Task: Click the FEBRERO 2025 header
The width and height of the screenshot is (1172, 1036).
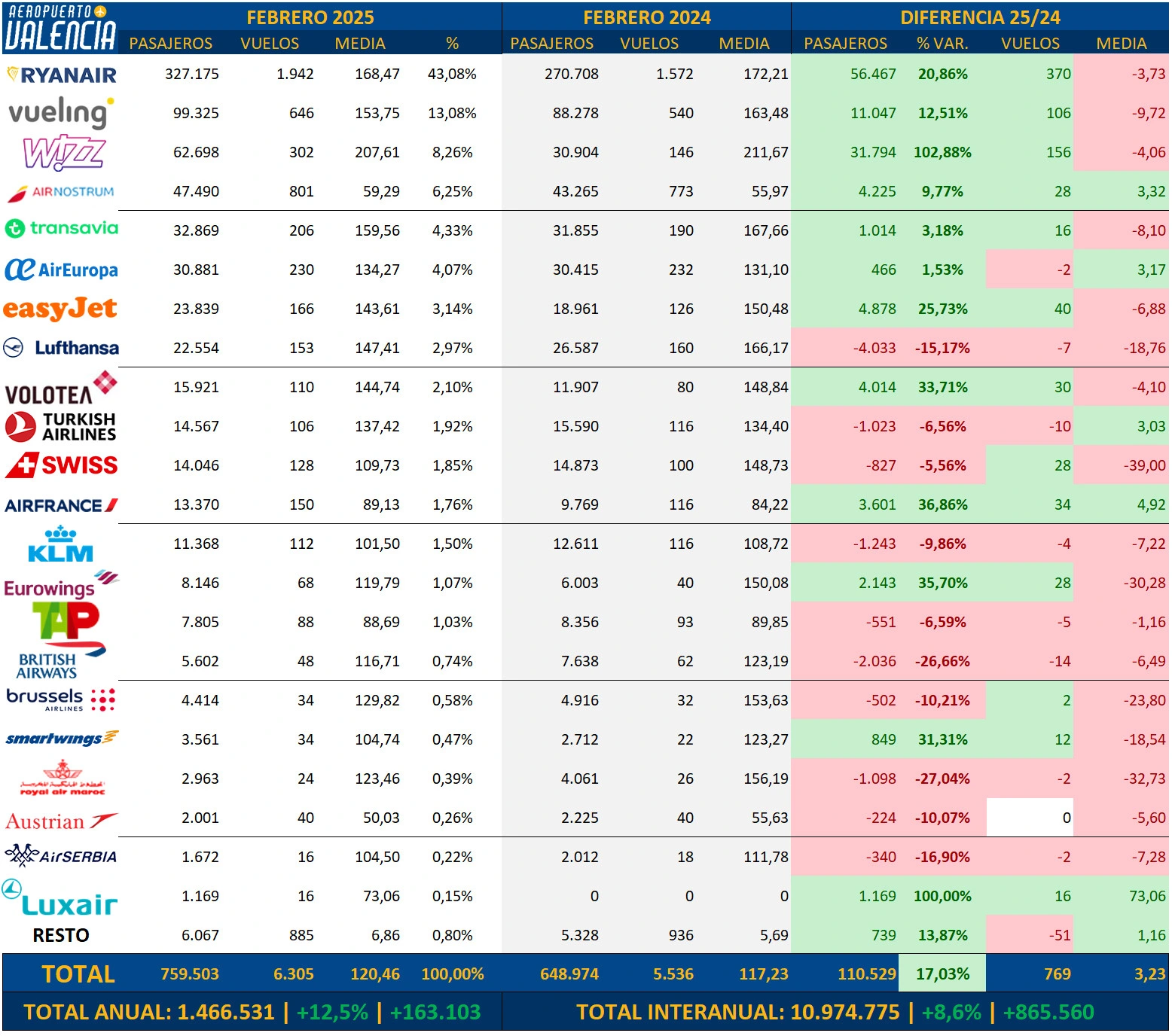Action: point(310,17)
